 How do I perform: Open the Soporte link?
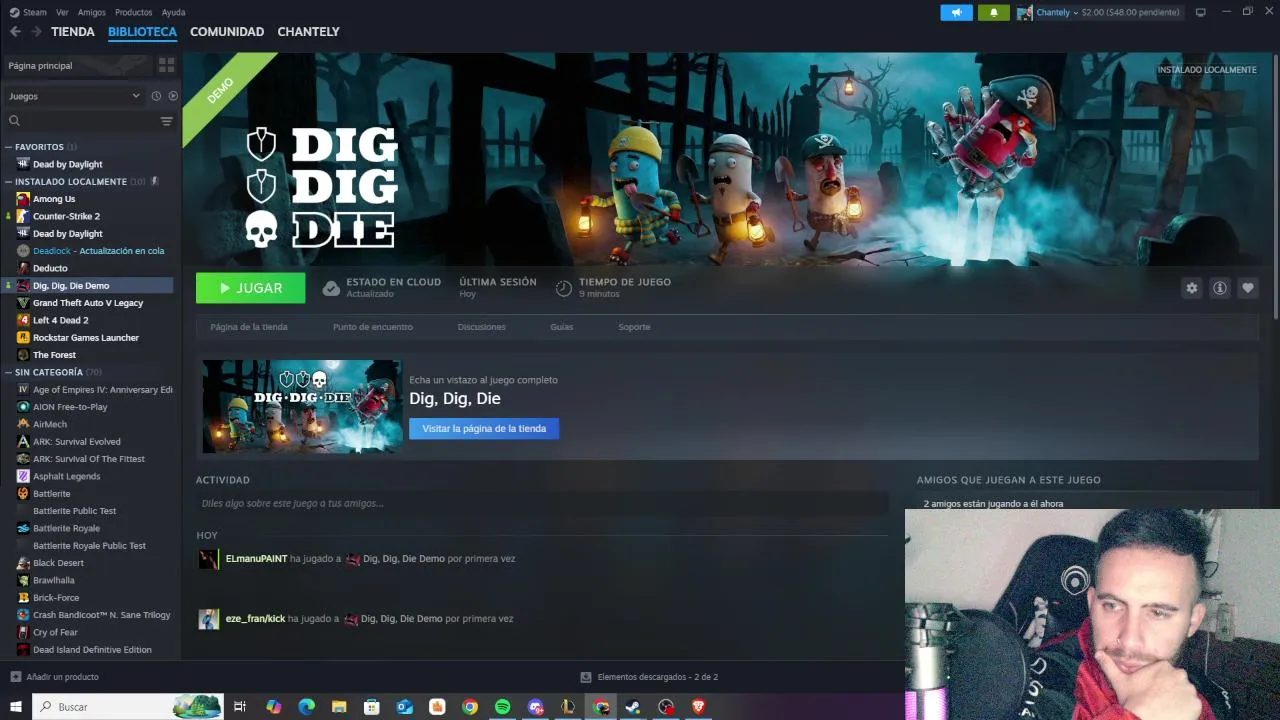[634, 327]
